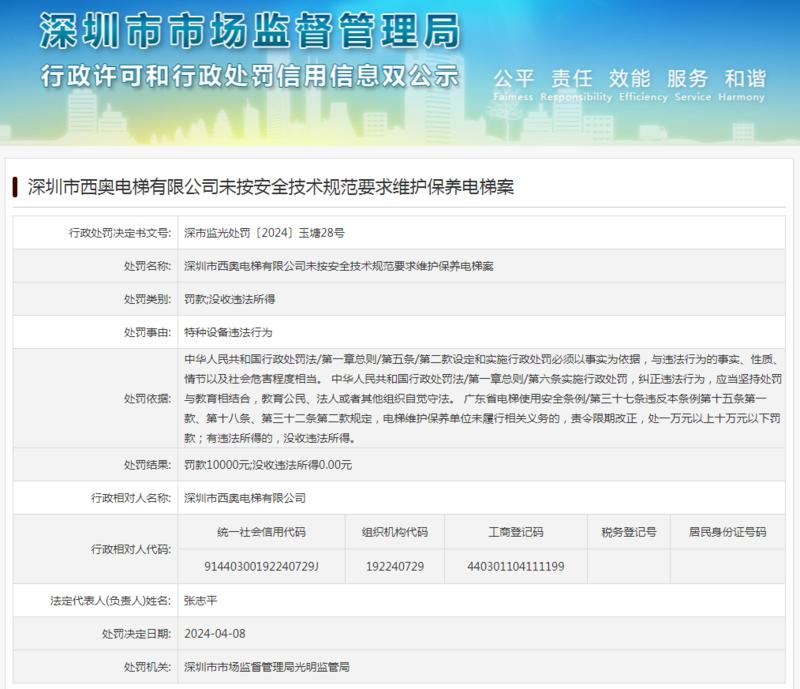Click 特种设备违法行为 reason text
This screenshot has width=800, height=689.
(228, 332)
